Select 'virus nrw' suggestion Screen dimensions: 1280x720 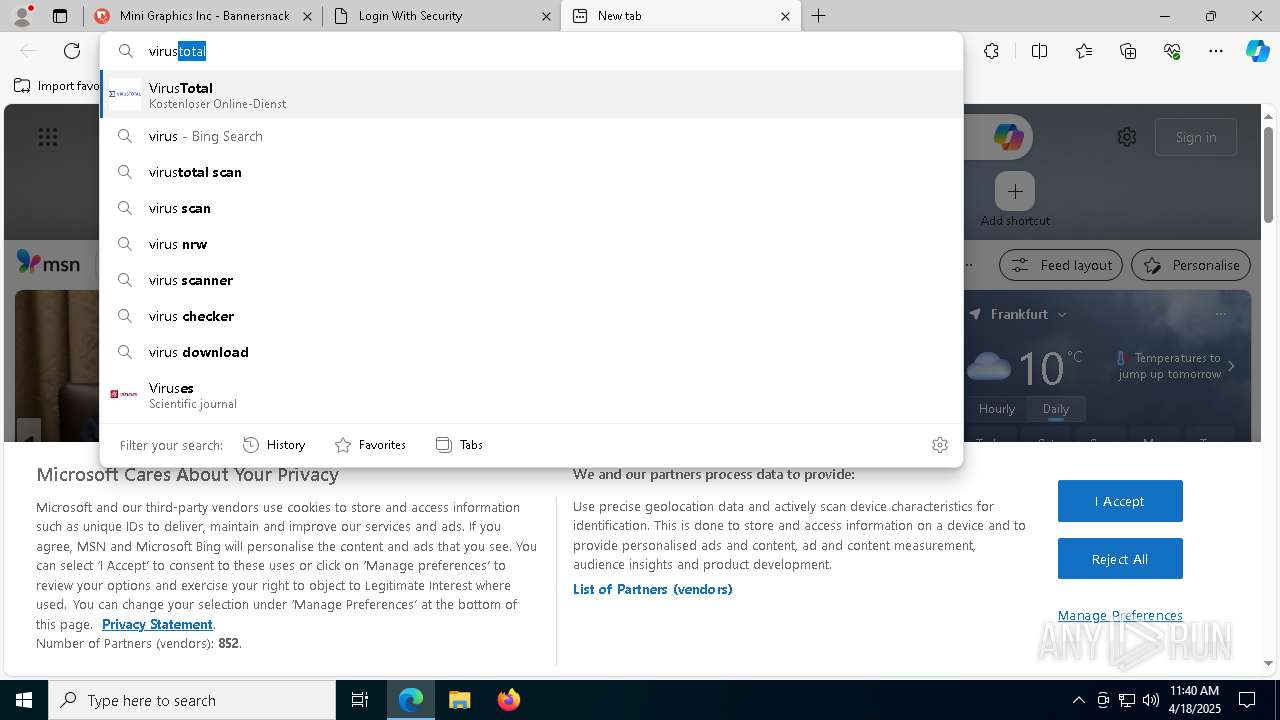point(531,244)
